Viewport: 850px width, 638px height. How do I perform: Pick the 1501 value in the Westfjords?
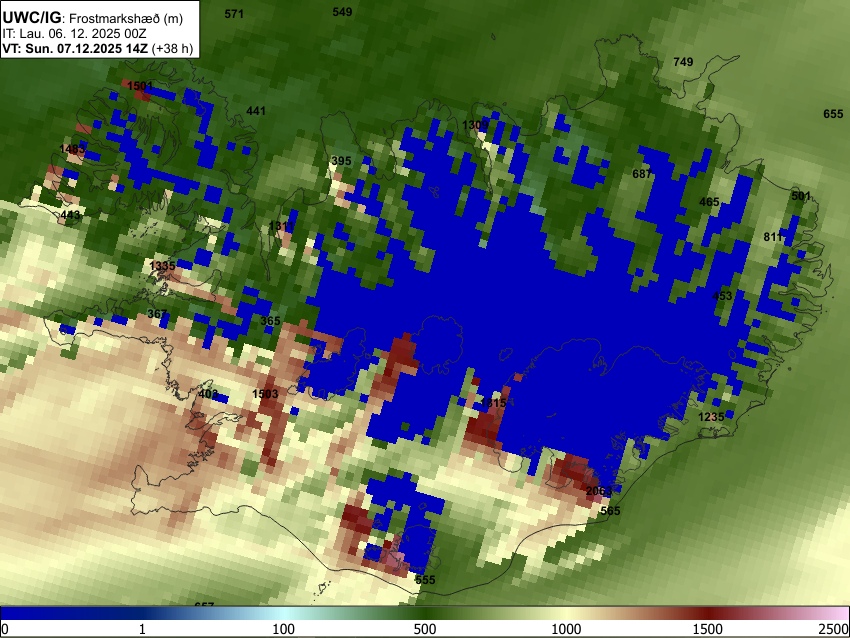coord(140,86)
